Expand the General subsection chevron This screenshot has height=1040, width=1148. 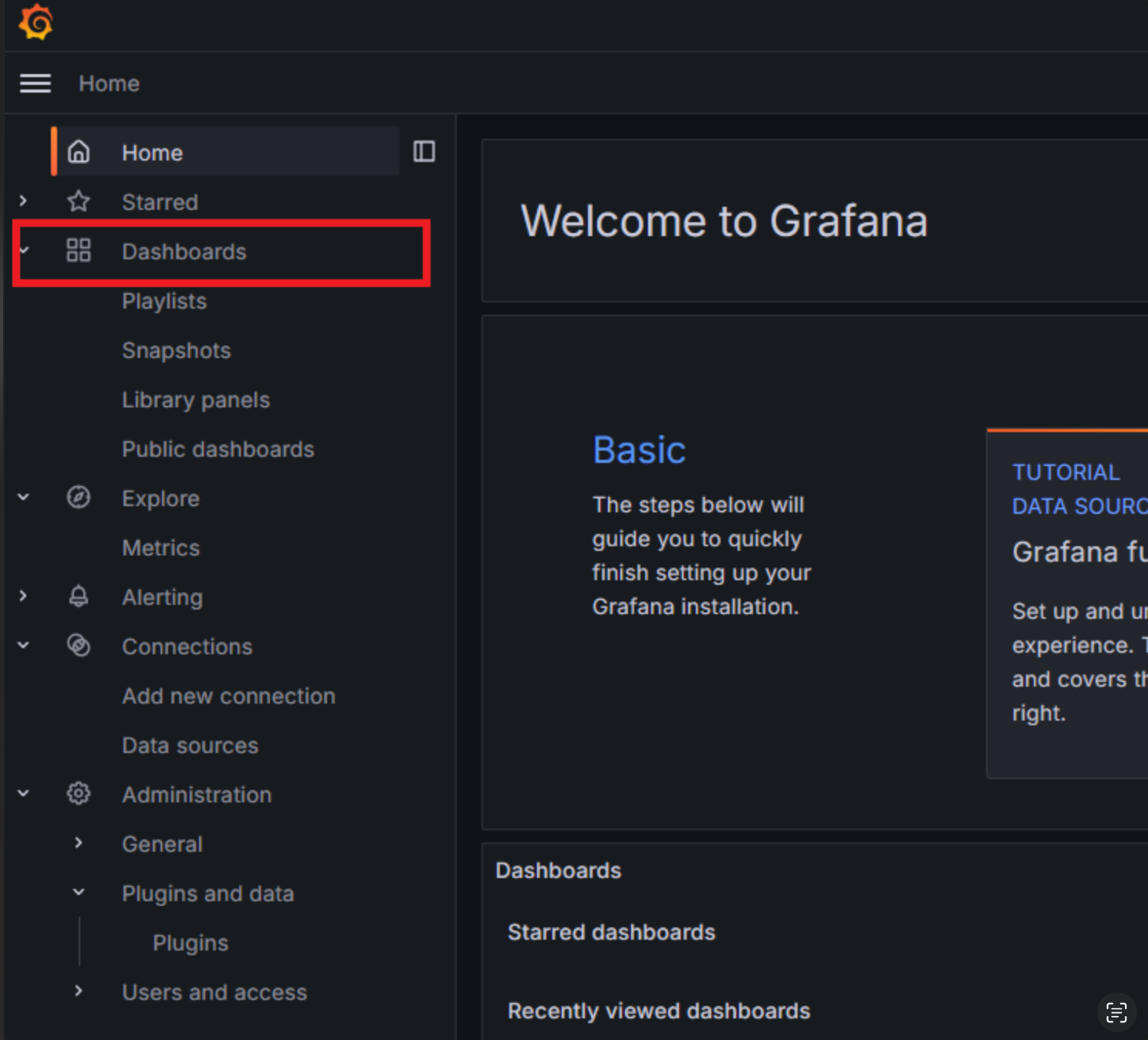[79, 843]
